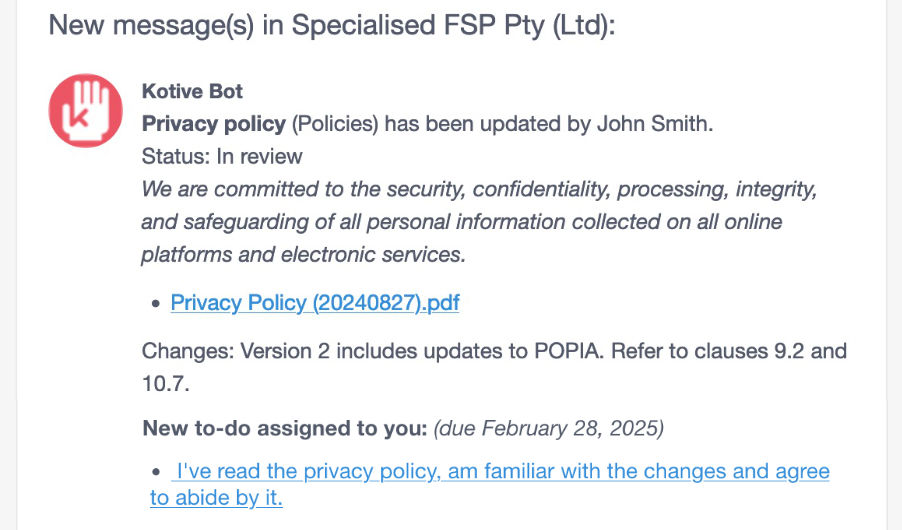Click the 'Status: In review' line
The image size is (902, 530).
222,157
